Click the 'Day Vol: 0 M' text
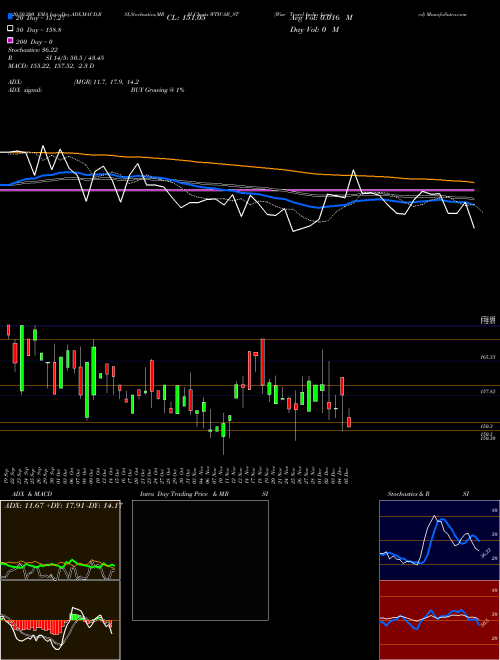Screen dimensions: 500x660 (314, 30)
